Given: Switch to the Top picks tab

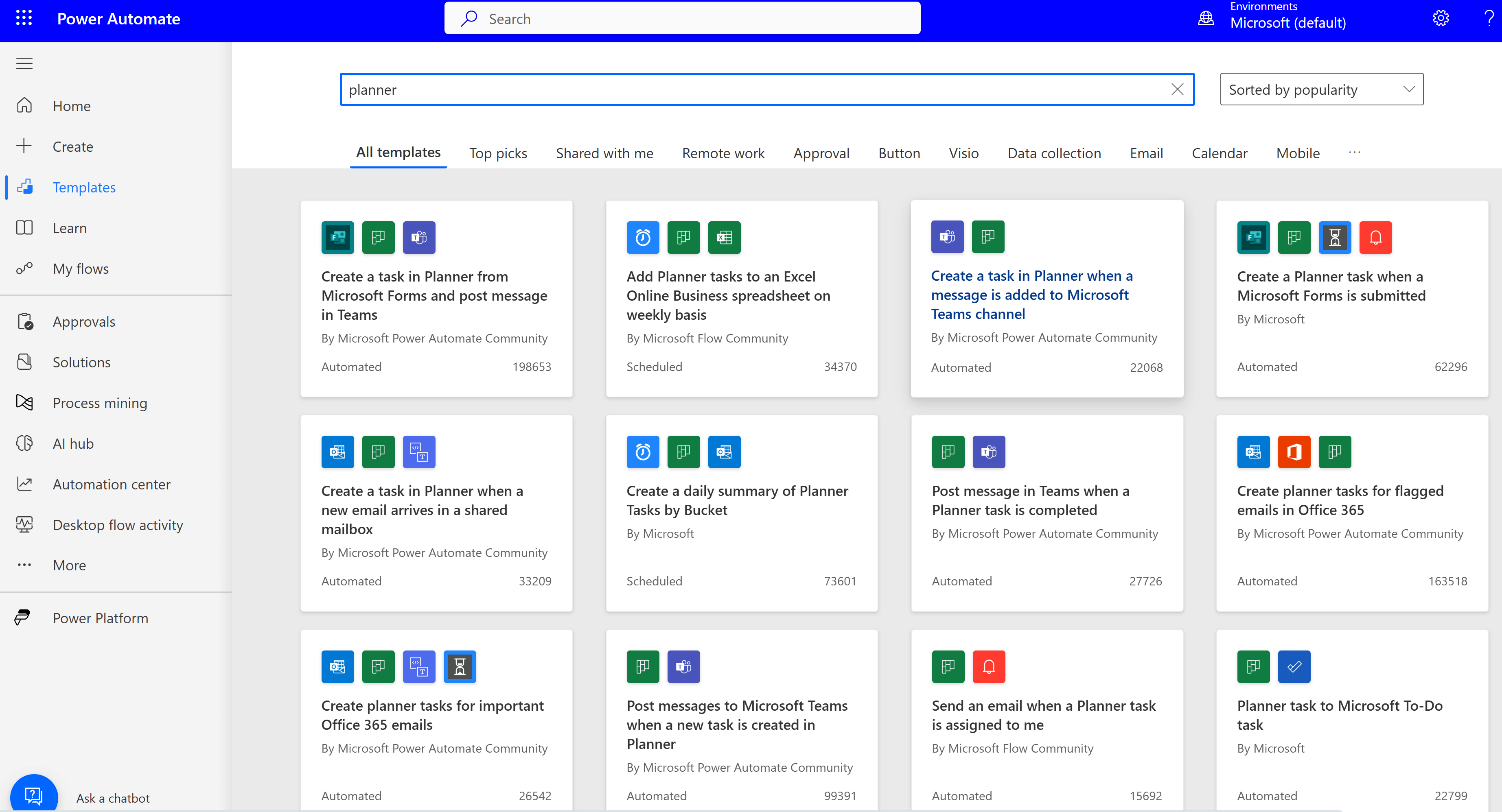Looking at the screenshot, I should (x=497, y=153).
